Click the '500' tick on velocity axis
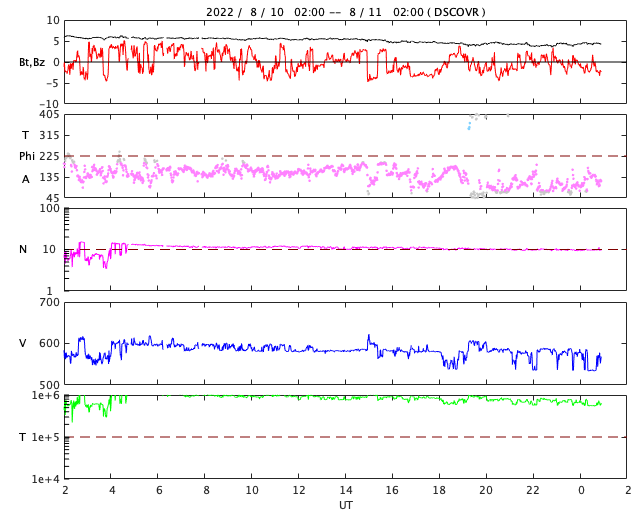 pos(49,385)
